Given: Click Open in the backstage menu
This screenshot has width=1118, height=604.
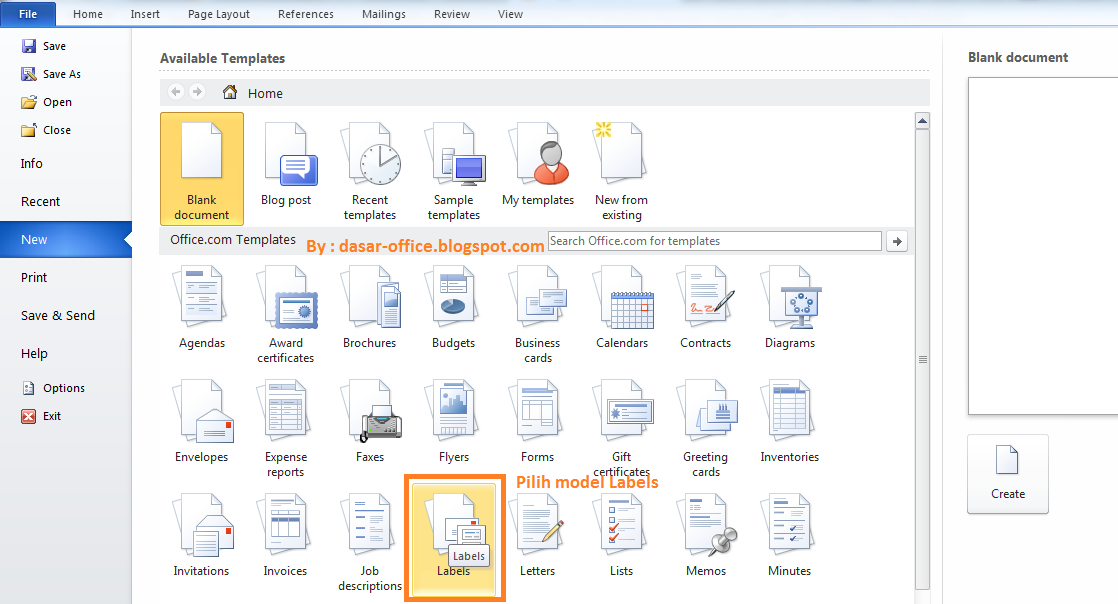Looking at the screenshot, I should pyautogui.click(x=47, y=102).
